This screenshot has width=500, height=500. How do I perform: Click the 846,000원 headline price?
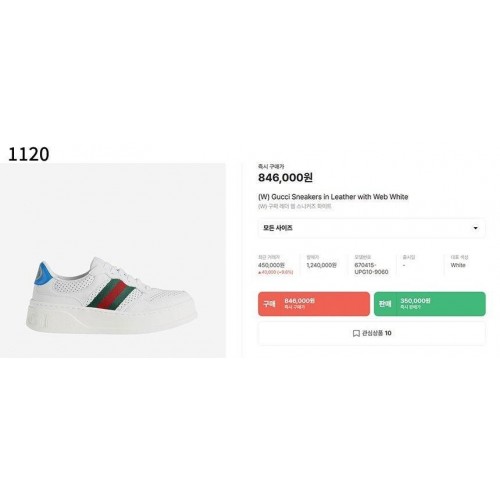point(285,177)
